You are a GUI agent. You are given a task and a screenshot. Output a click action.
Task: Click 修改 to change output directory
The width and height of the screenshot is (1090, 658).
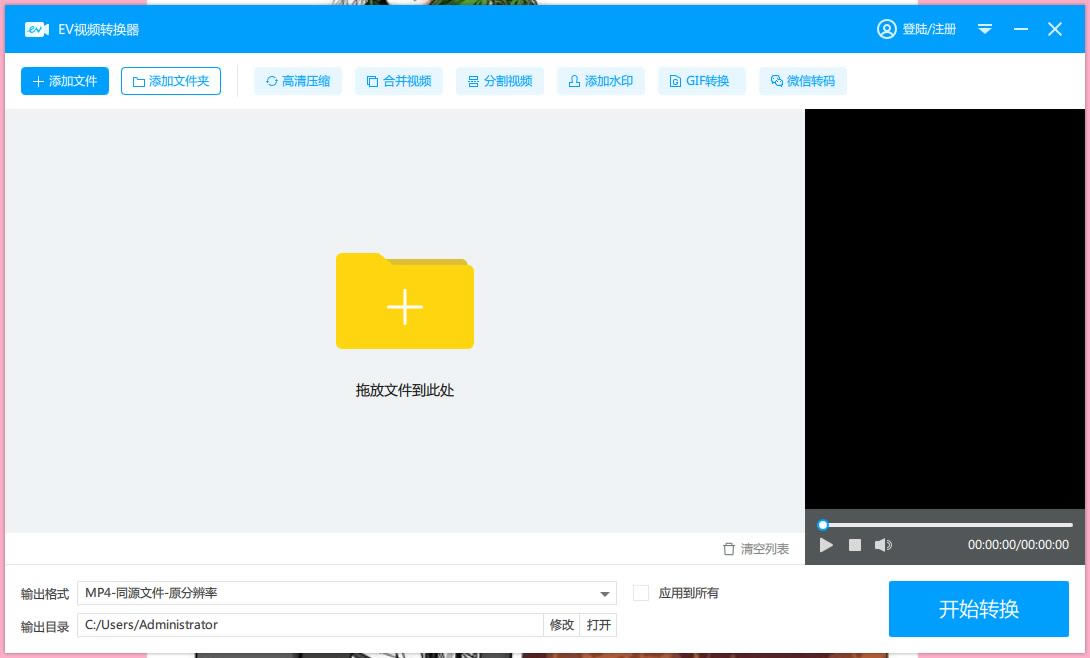[561, 624]
